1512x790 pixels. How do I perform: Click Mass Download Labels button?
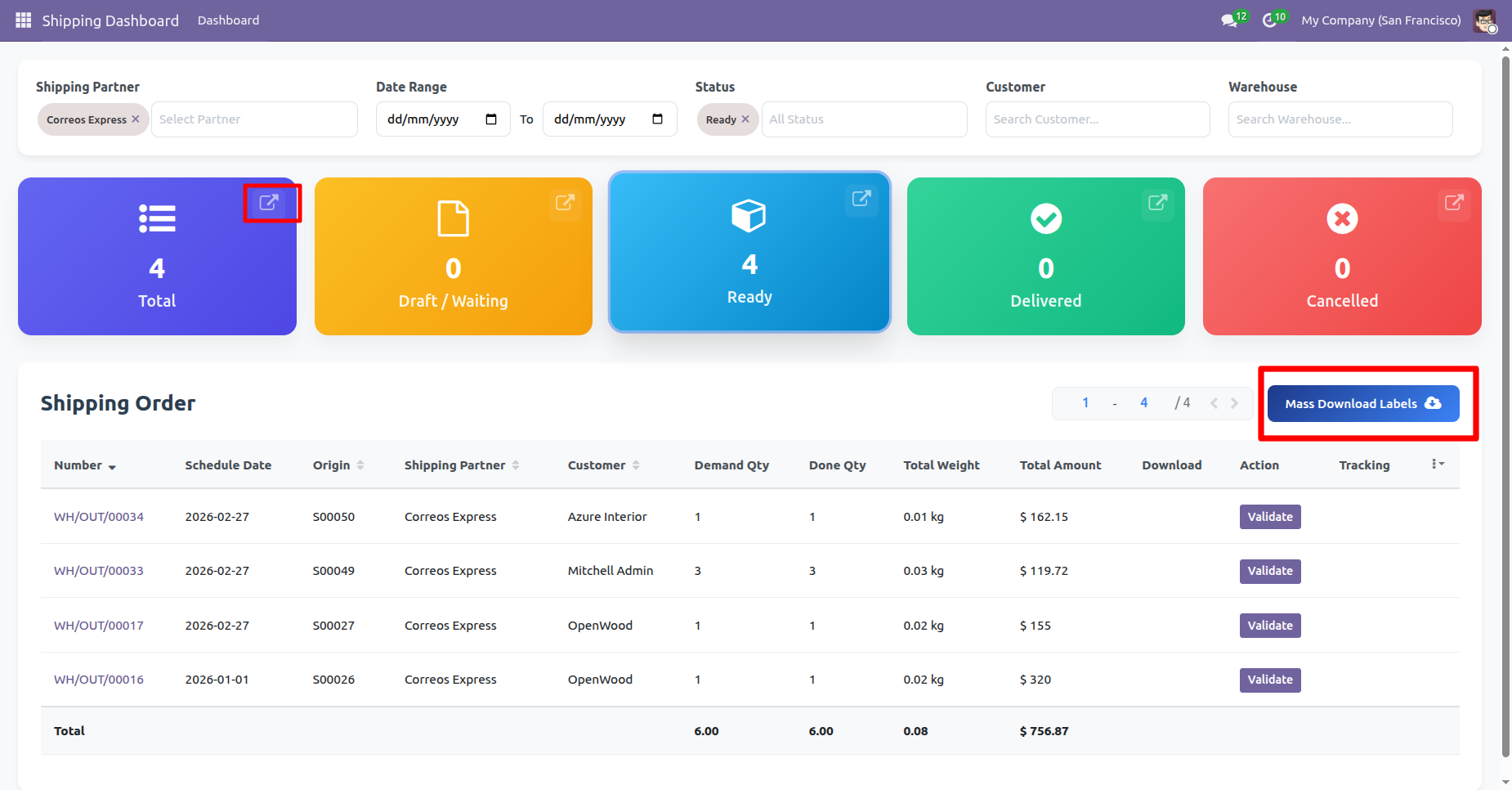1362,404
